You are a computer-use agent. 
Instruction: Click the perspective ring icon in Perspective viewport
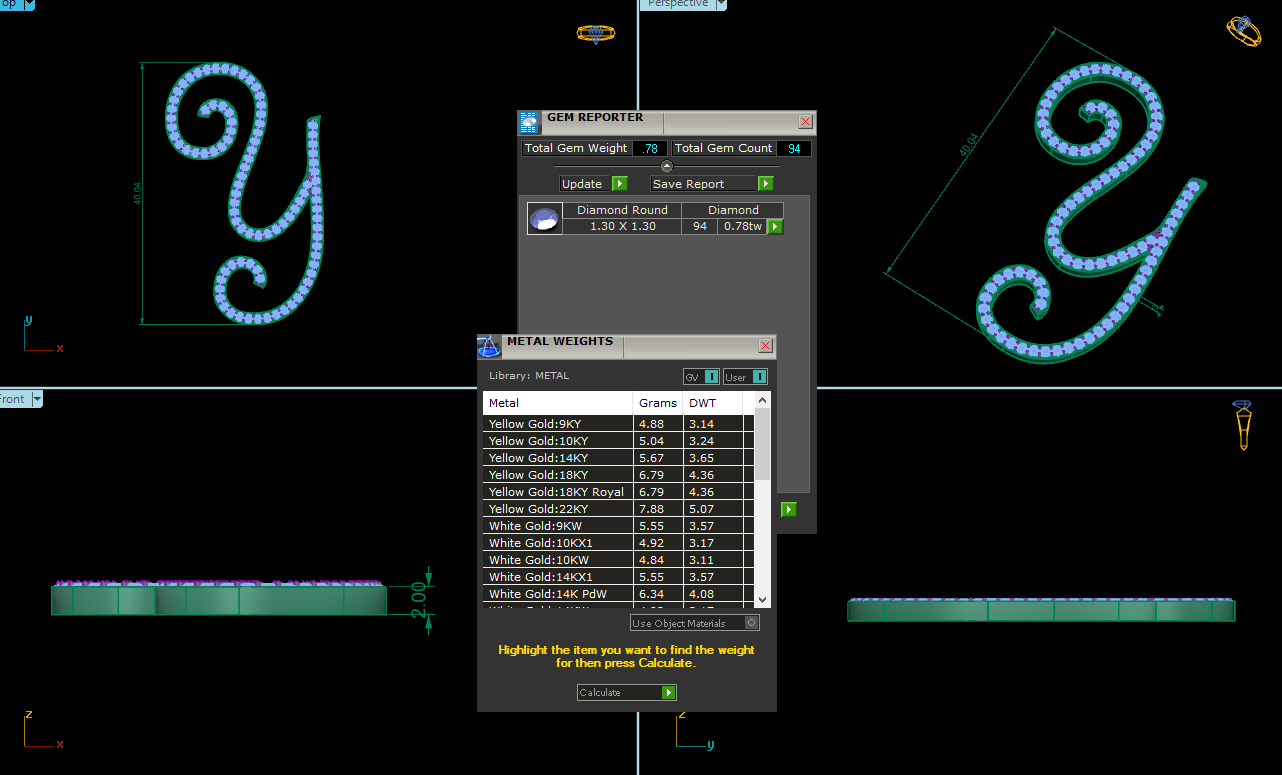1243,31
